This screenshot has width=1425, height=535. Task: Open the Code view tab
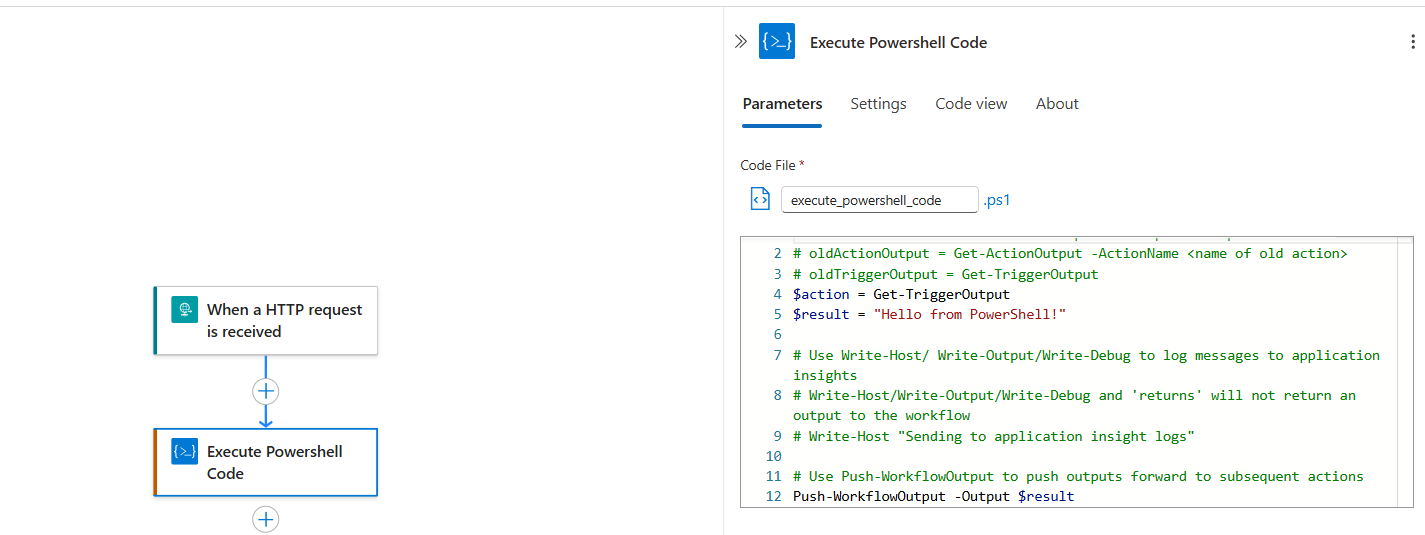[x=971, y=104]
